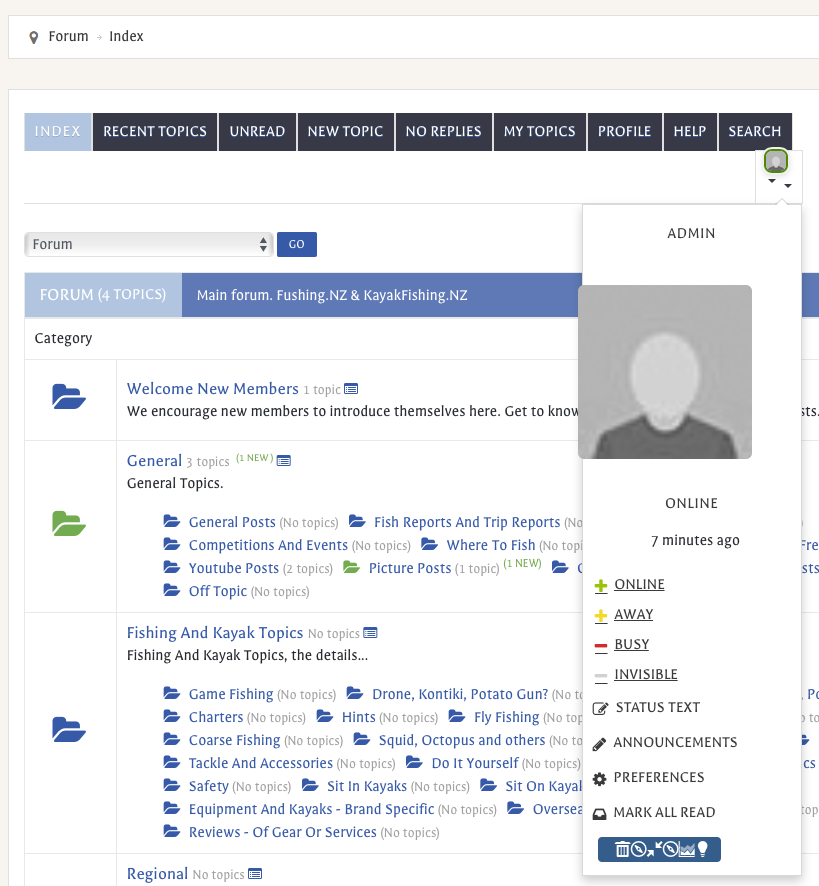819x886 pixels.
Task: Expand the topics list icon next to General
Action: pyautogui.click(x=284, y=461)
